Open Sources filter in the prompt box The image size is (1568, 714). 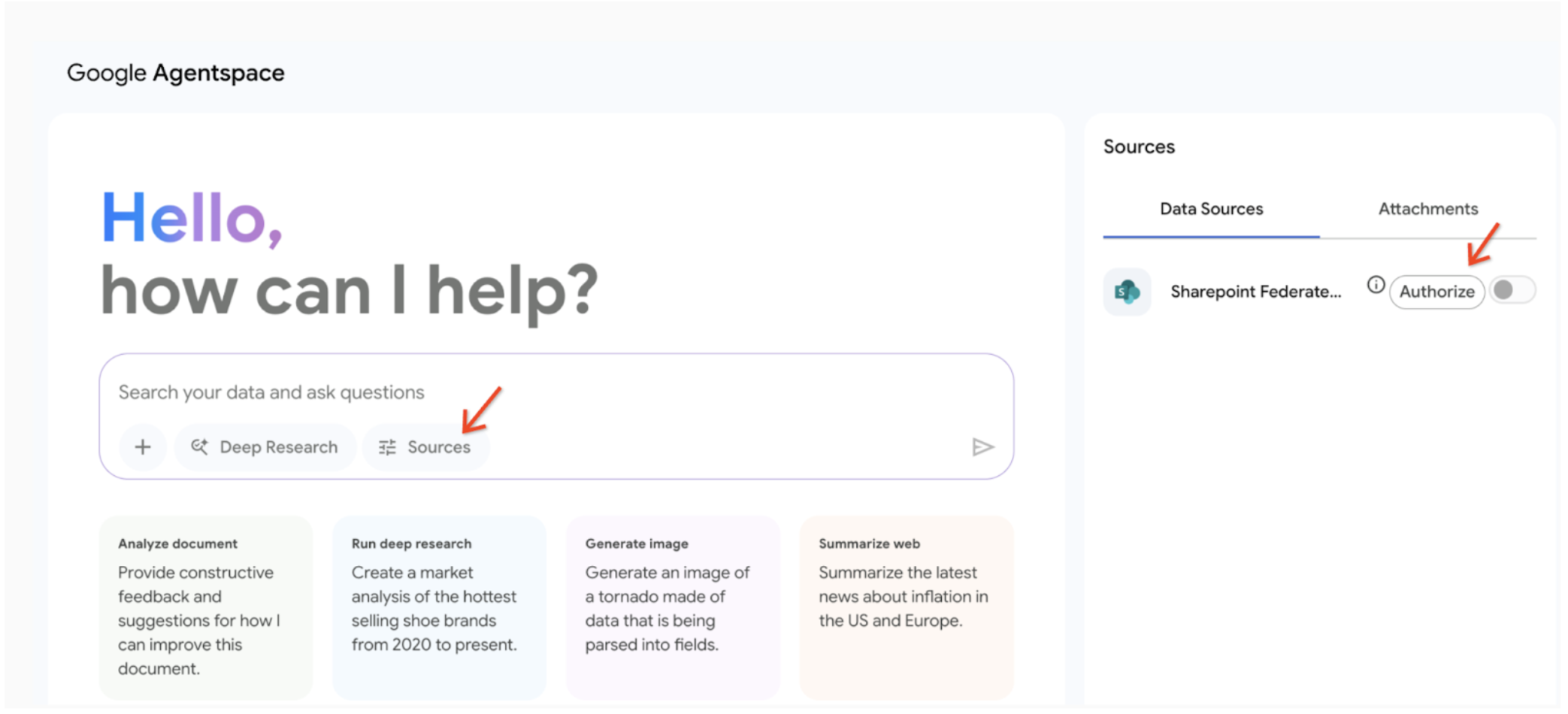pyautogui.click(x=425, y=447)
